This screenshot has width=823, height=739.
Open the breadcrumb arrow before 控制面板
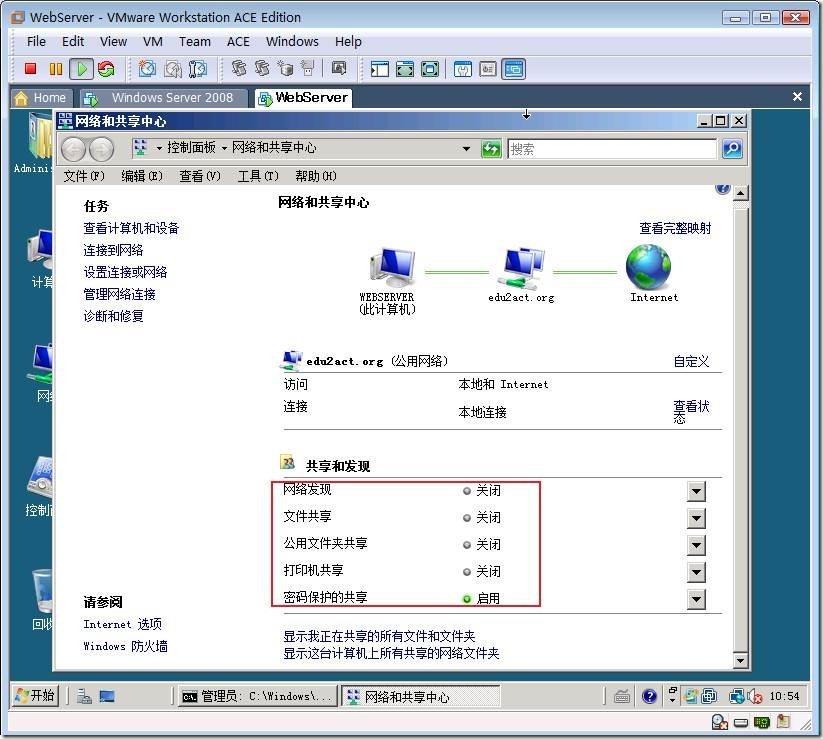[x=159, y=149]
